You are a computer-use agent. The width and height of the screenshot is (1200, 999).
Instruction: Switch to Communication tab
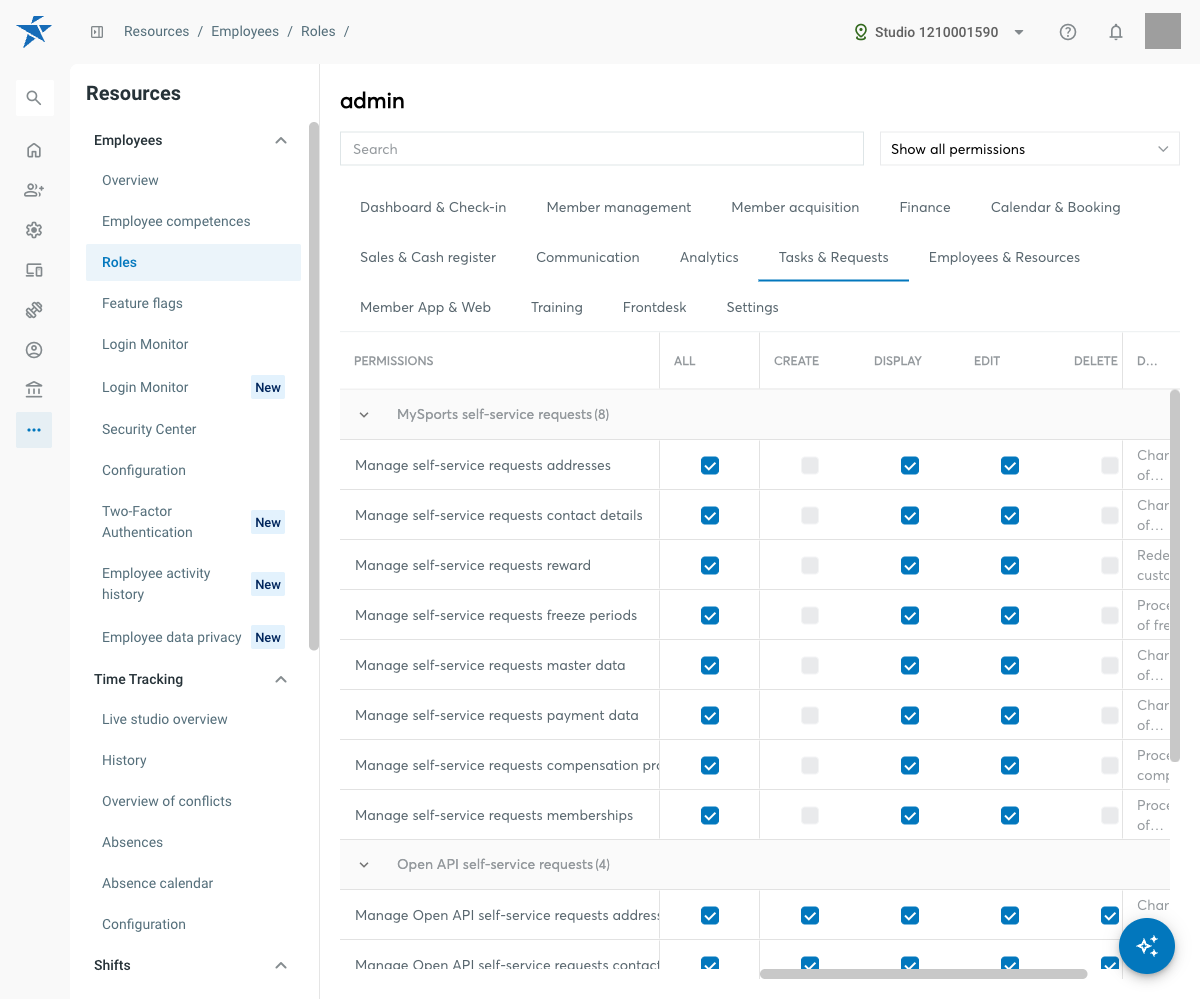(588, 257)
